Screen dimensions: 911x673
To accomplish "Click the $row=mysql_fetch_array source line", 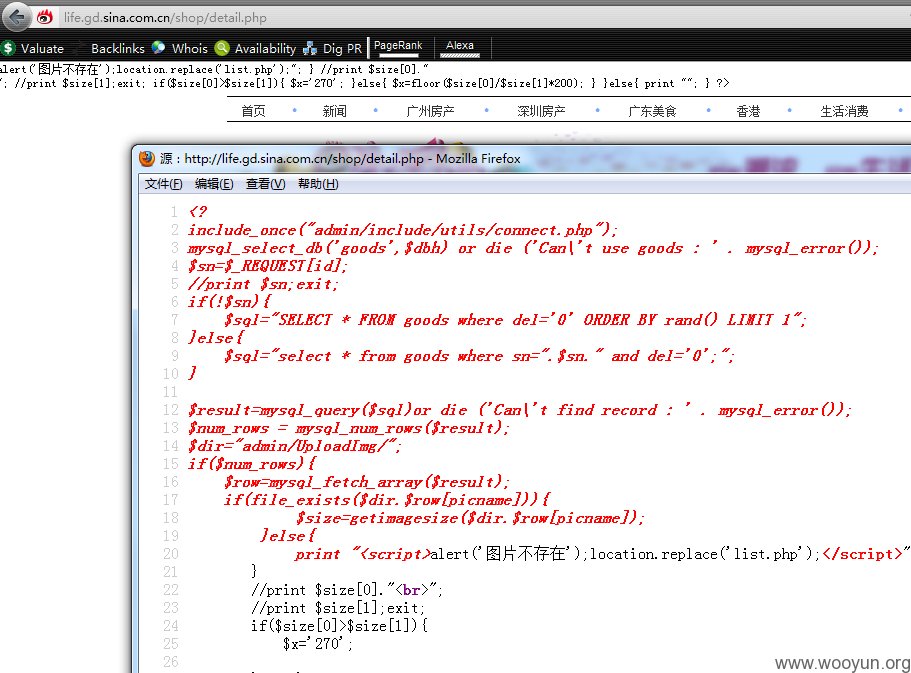I will click(367, 482).
